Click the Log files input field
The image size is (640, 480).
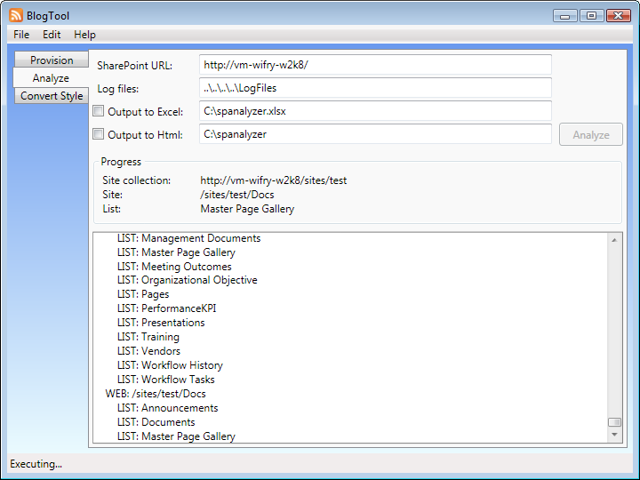[x=375, y=88]
